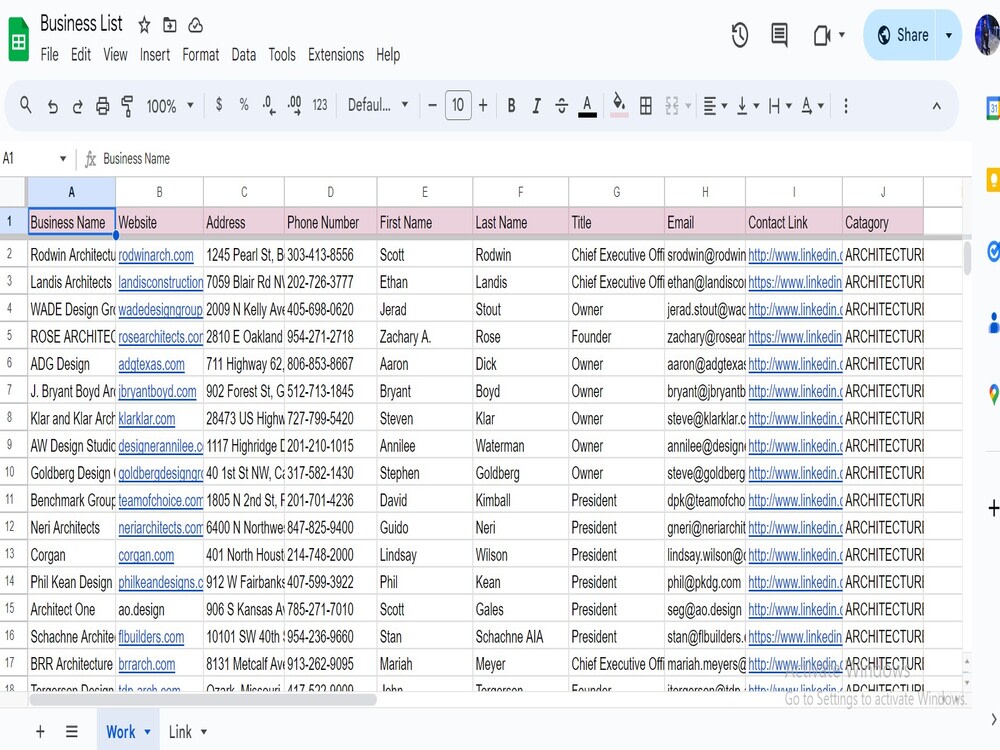1000x750 pixels.
Task: Increase decimal places
Action: pyautogui.click(x=294, y=104)
